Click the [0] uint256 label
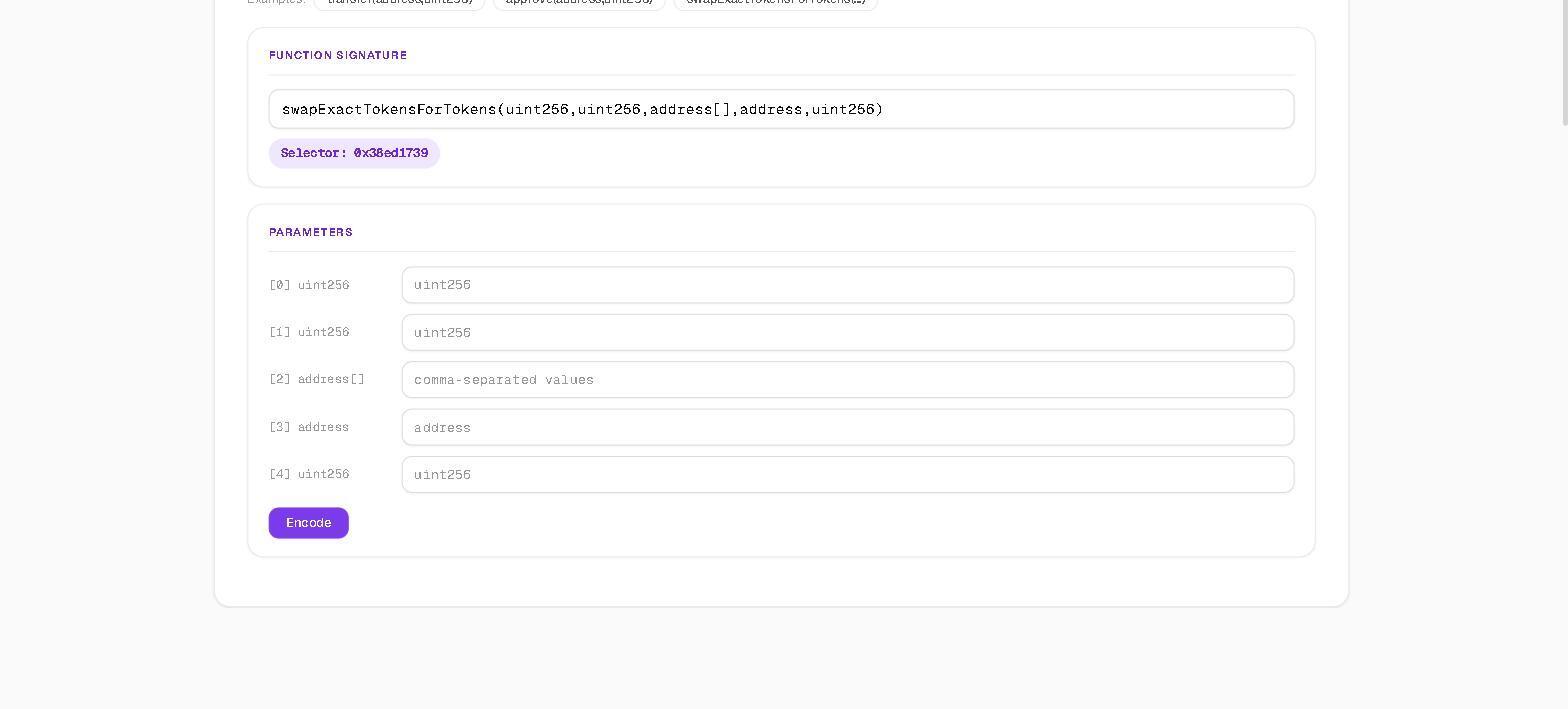The width and height of the screenshot is (1568, 709). pos(309,285)
